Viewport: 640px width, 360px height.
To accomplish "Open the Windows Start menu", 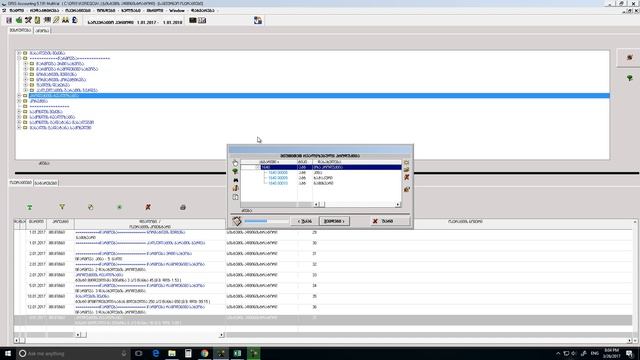I will [8, 353].
